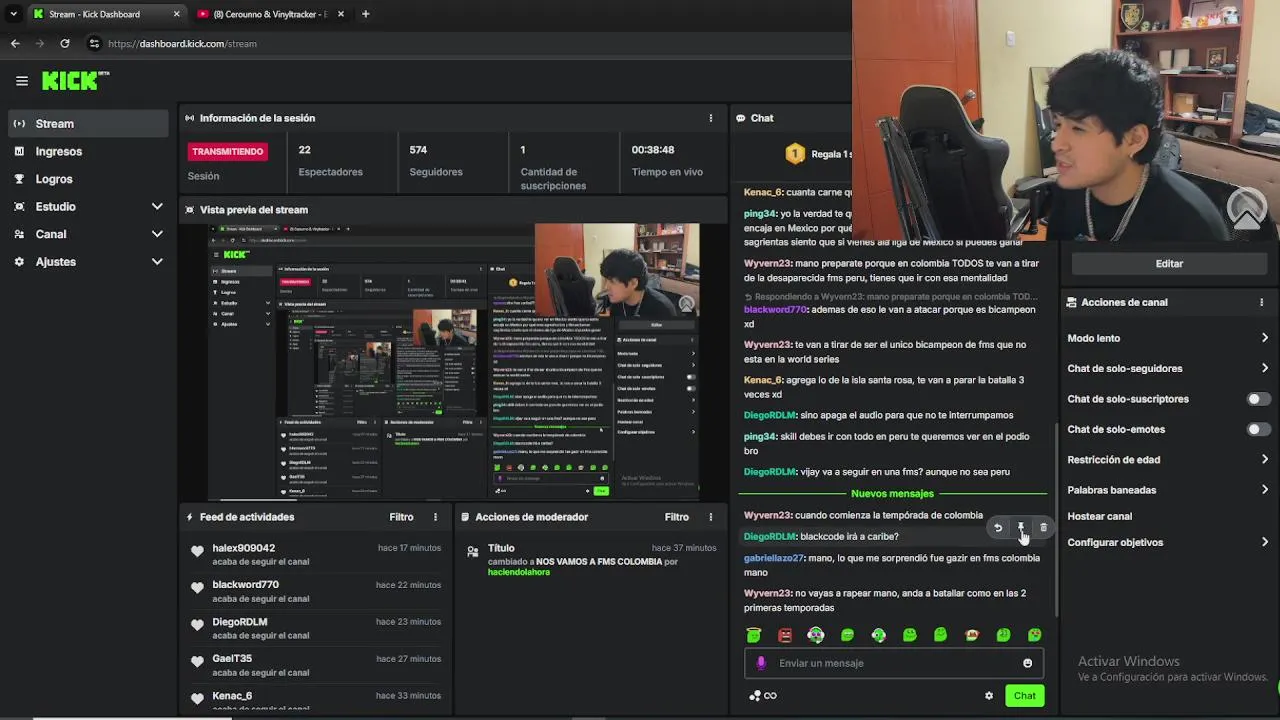Click the 00:38:48 Tiempo en vivo value
Screen dimensions: 1280x720
pos(653,150)
